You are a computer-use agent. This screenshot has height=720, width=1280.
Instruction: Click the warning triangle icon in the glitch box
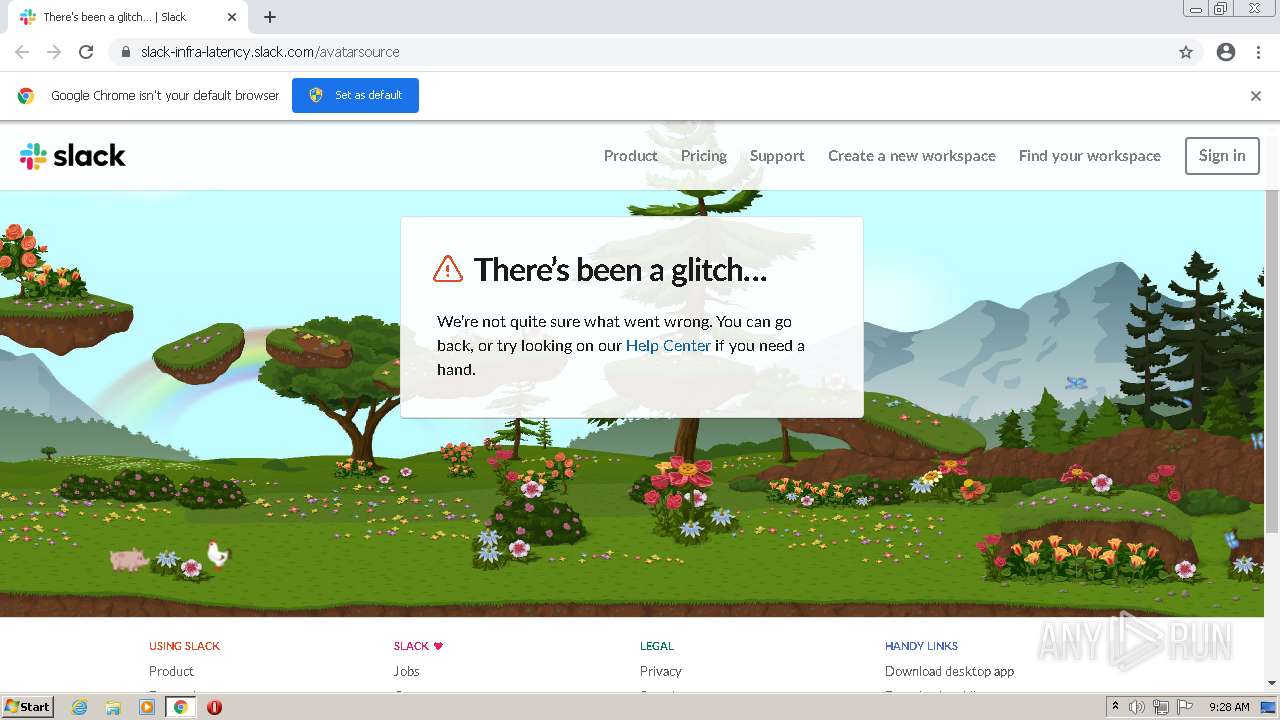tap(448, 269)
